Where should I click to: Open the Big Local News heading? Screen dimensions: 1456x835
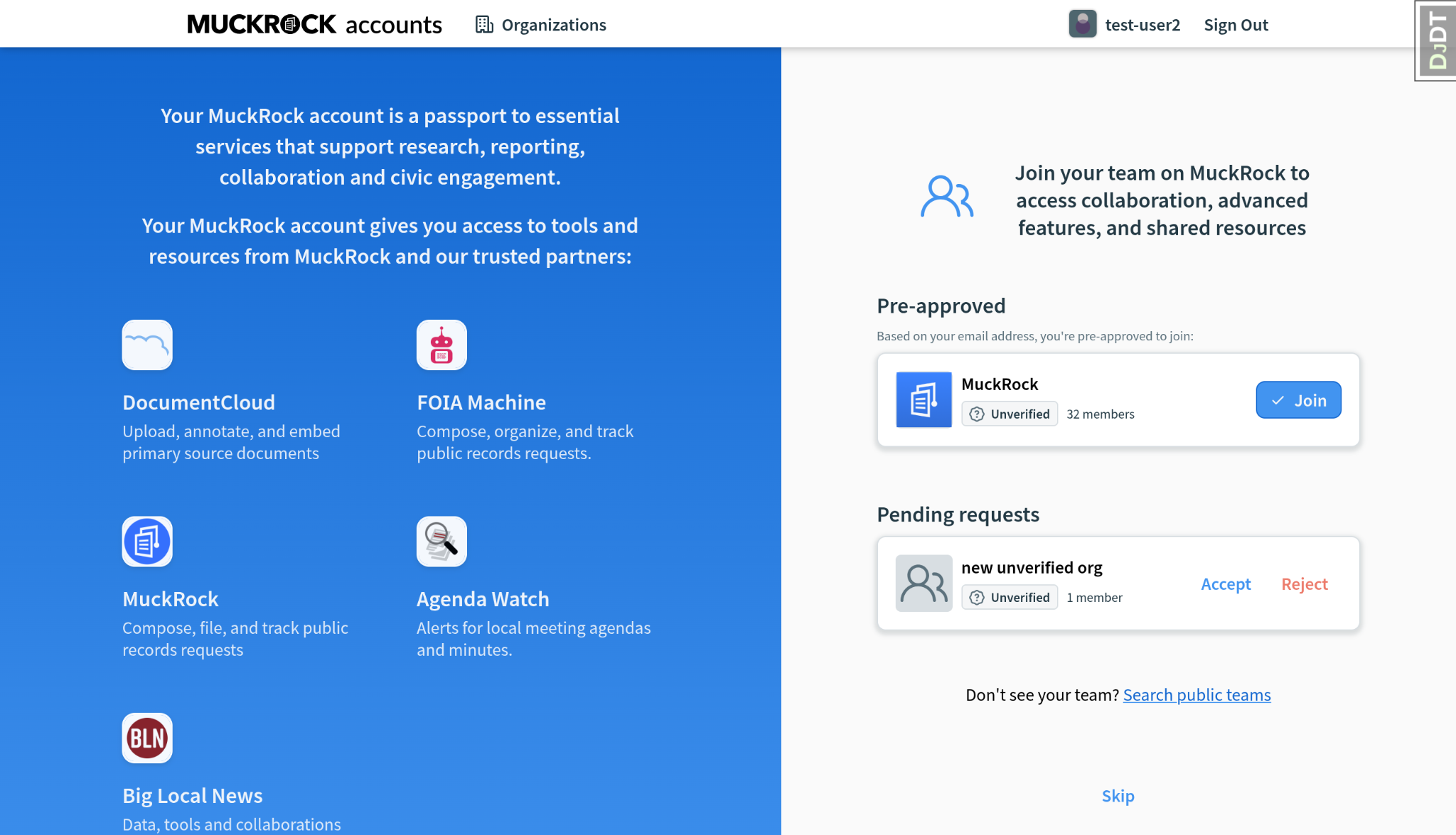click(x=192, y=795)
